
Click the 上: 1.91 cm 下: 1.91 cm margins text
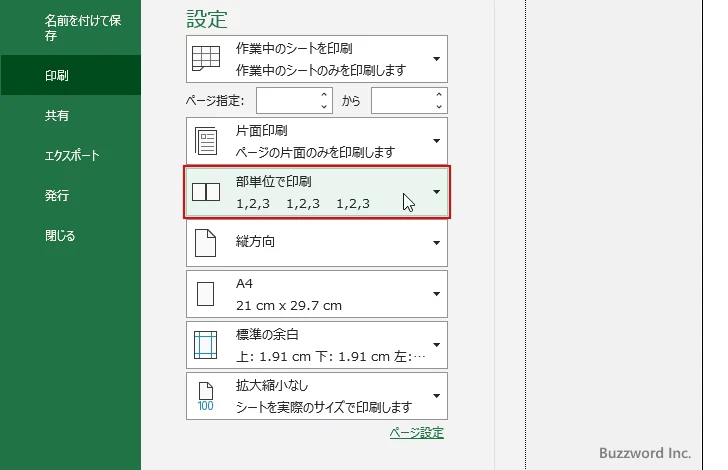(330, 357)
